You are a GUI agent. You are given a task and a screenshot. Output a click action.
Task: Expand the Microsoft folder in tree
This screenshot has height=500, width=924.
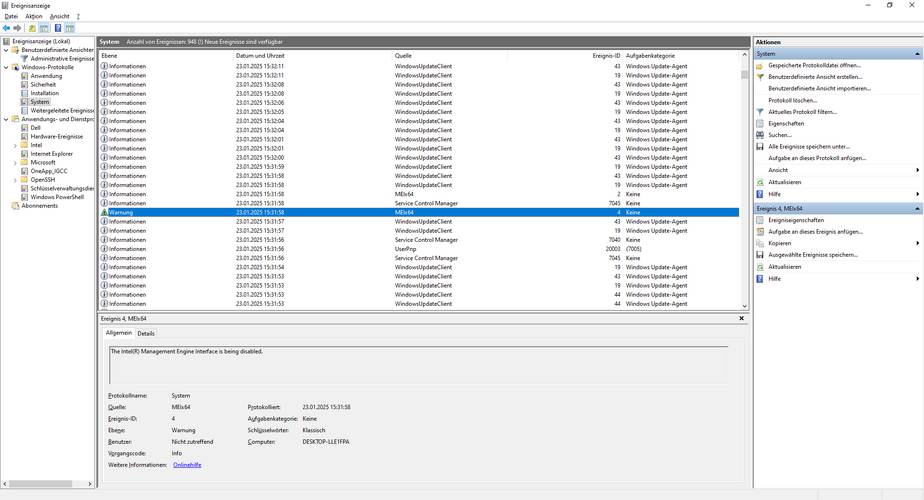(x=15, y=162)
